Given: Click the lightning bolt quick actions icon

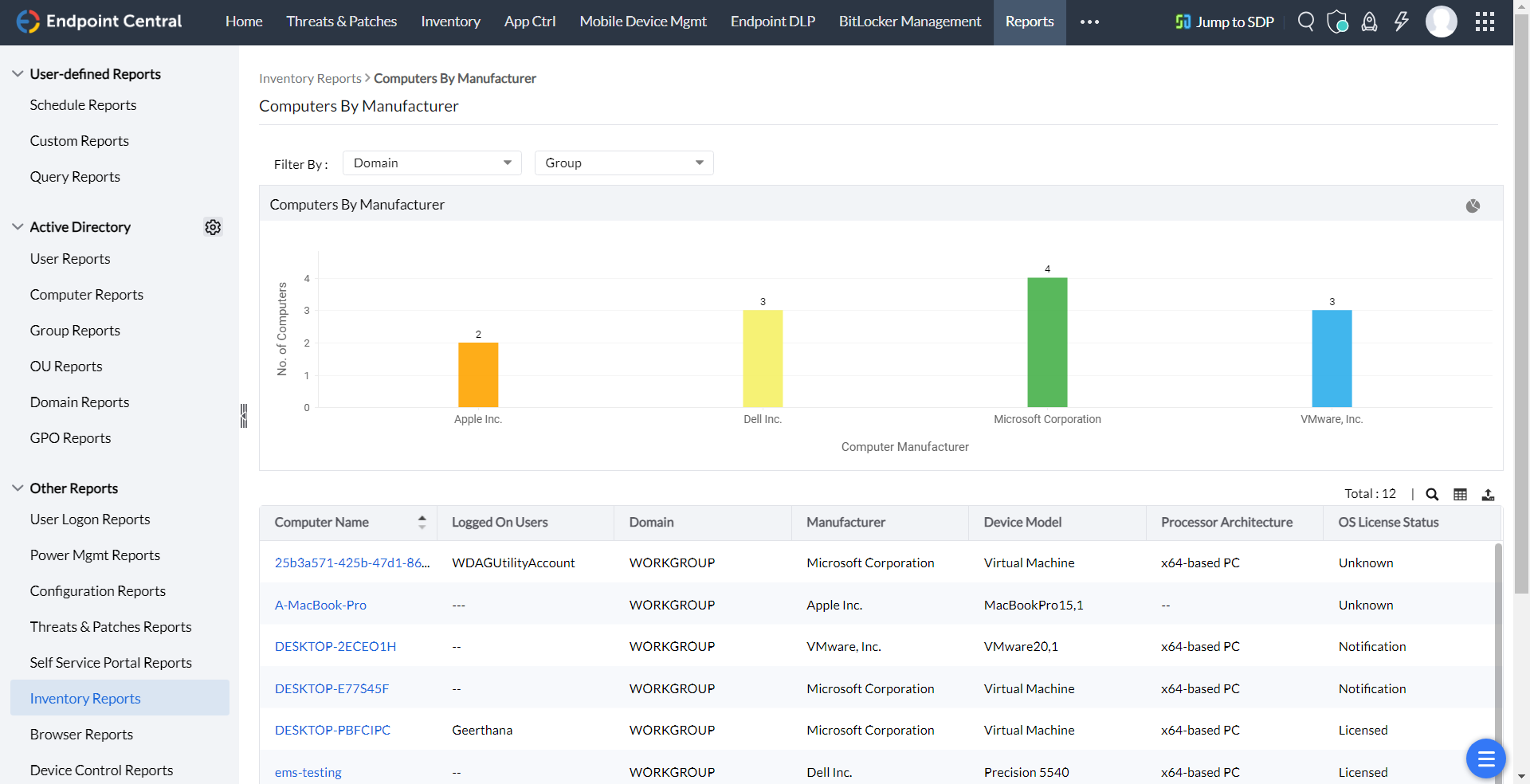Looking at the screenshot, I should tap(1402, 22).
